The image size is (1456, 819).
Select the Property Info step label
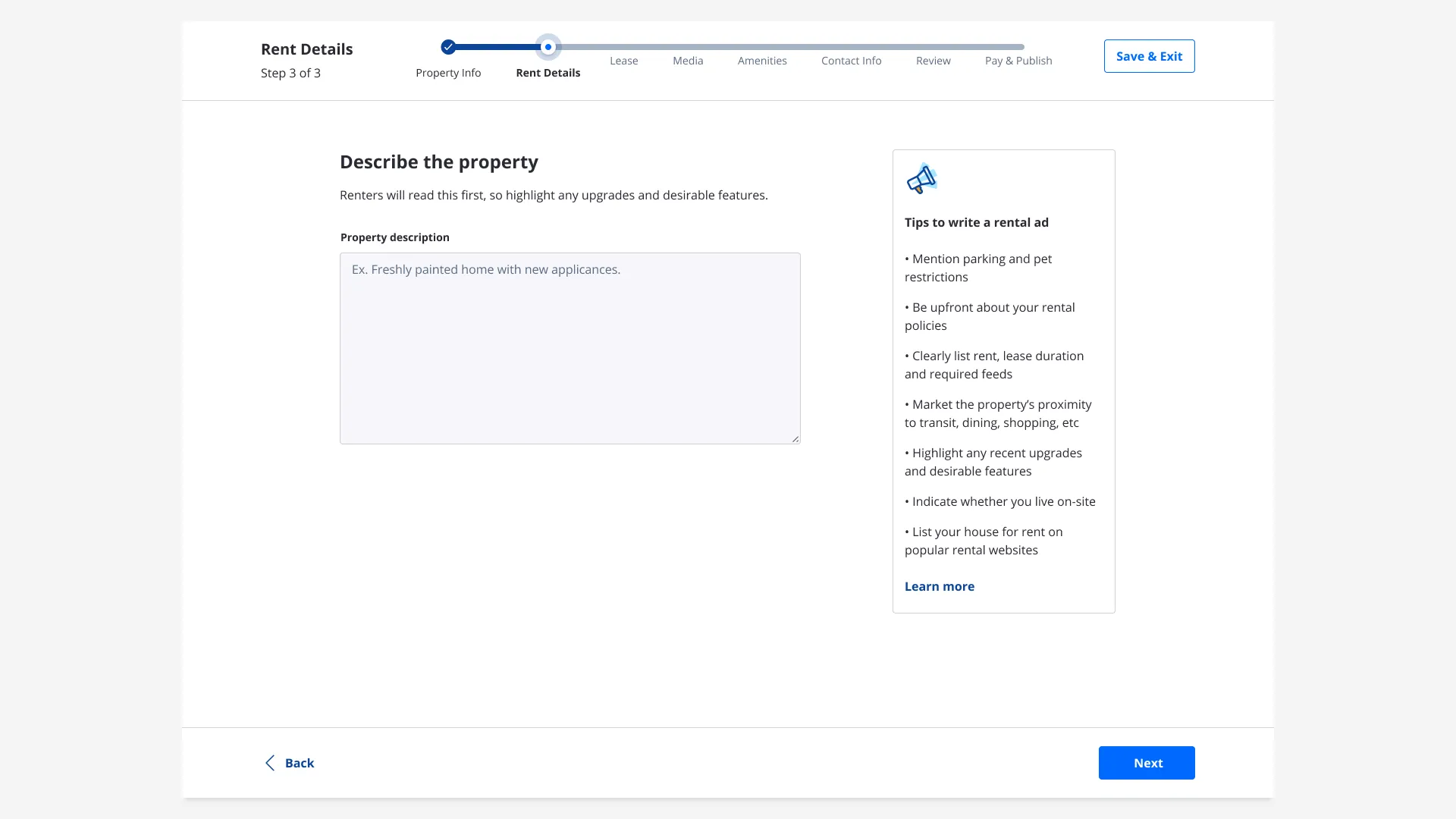pos(448,73)
